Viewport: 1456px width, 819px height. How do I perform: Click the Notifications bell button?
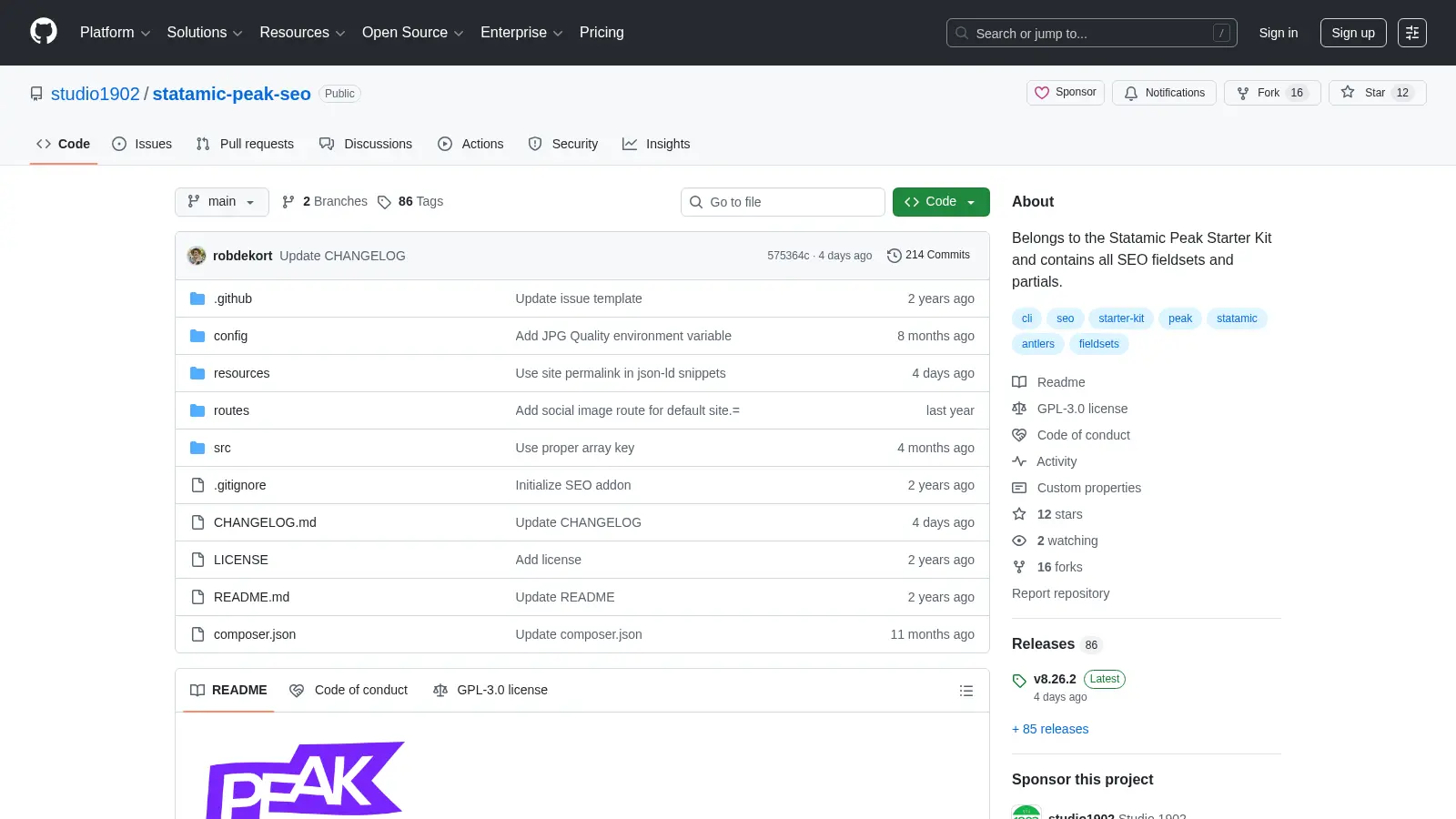pyautogui.click(x=1164, y=93)
